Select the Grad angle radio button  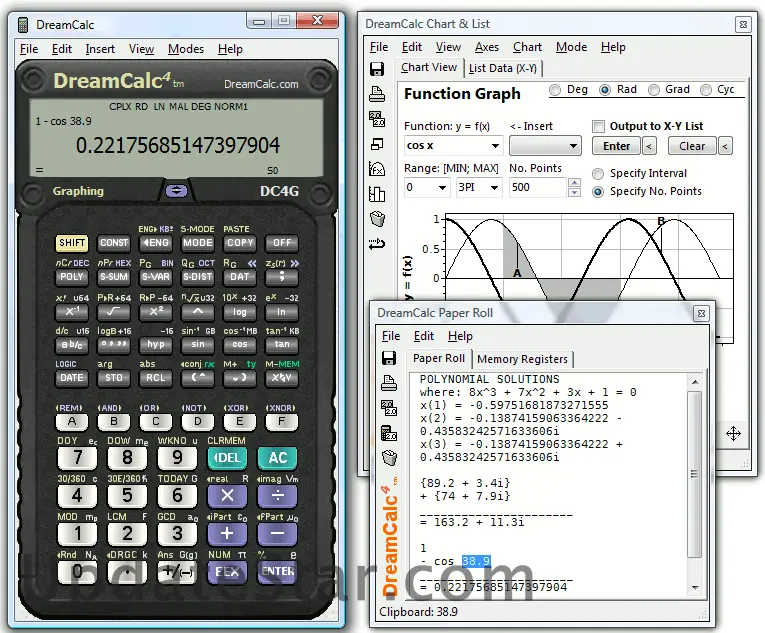[x=654, y=90]
